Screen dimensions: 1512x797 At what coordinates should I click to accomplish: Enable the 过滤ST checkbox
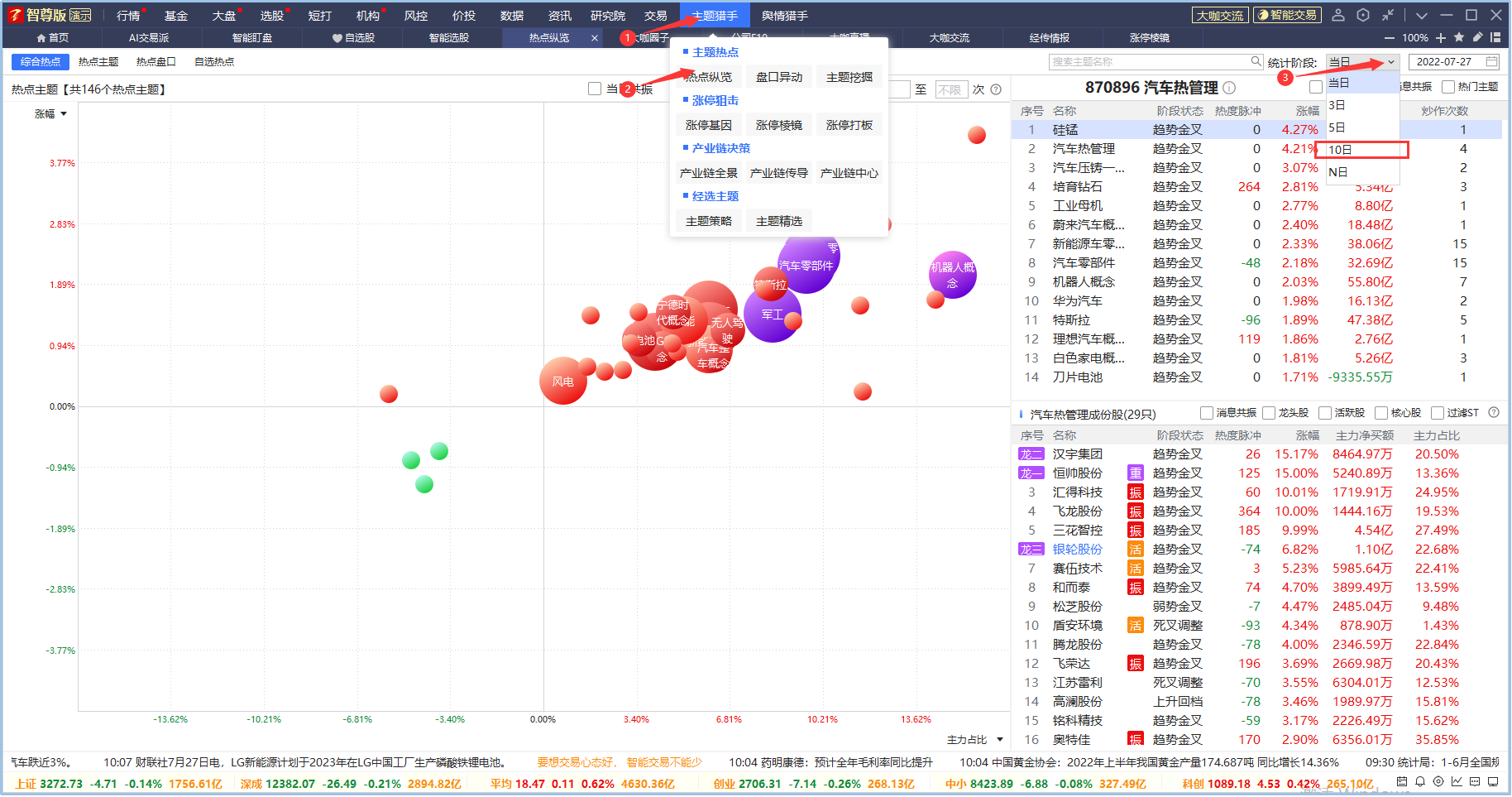point(1437,412)
